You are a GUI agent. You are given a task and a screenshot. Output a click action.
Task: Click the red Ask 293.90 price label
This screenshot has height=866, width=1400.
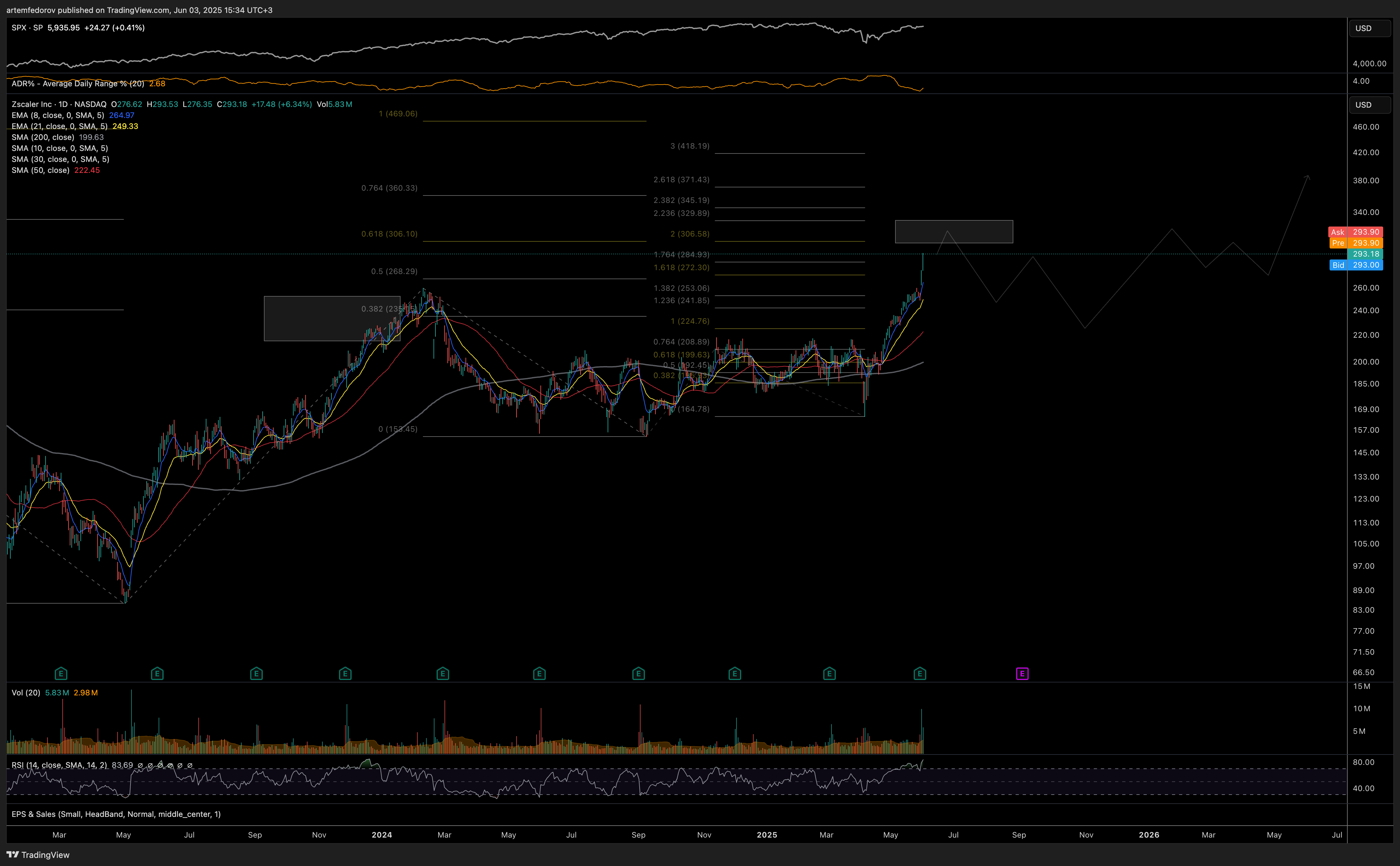(x=1355, y=232)
